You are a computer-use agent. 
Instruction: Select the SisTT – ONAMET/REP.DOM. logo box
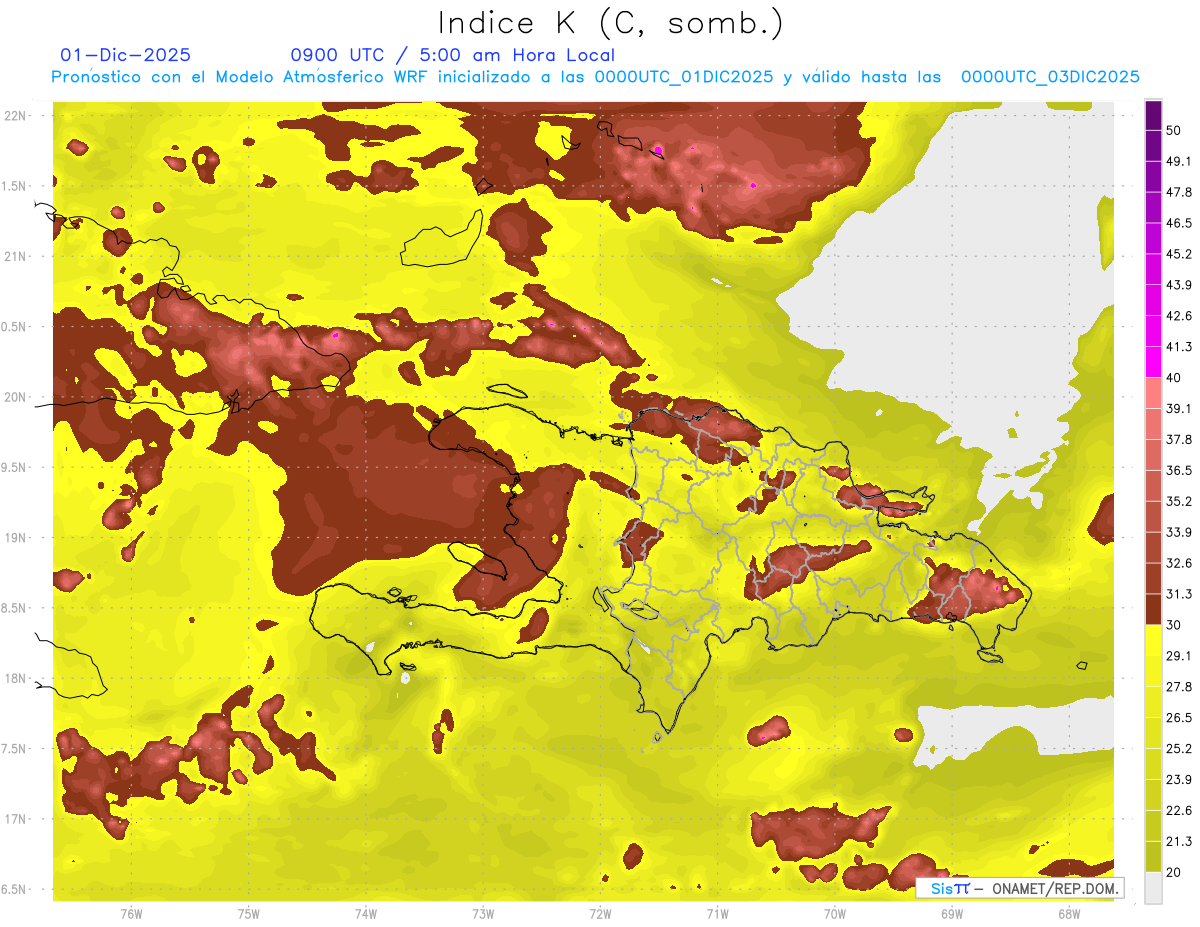tap(1019, 888)
